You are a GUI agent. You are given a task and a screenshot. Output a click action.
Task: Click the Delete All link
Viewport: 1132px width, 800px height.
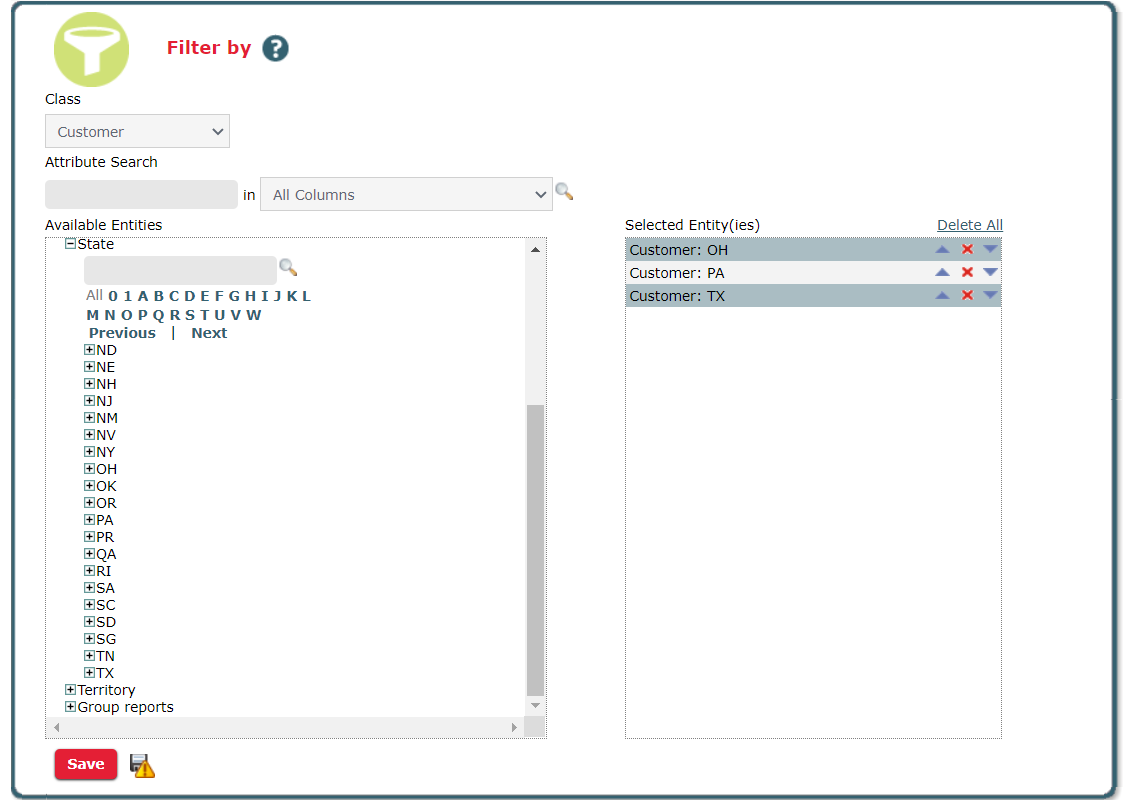969,225
